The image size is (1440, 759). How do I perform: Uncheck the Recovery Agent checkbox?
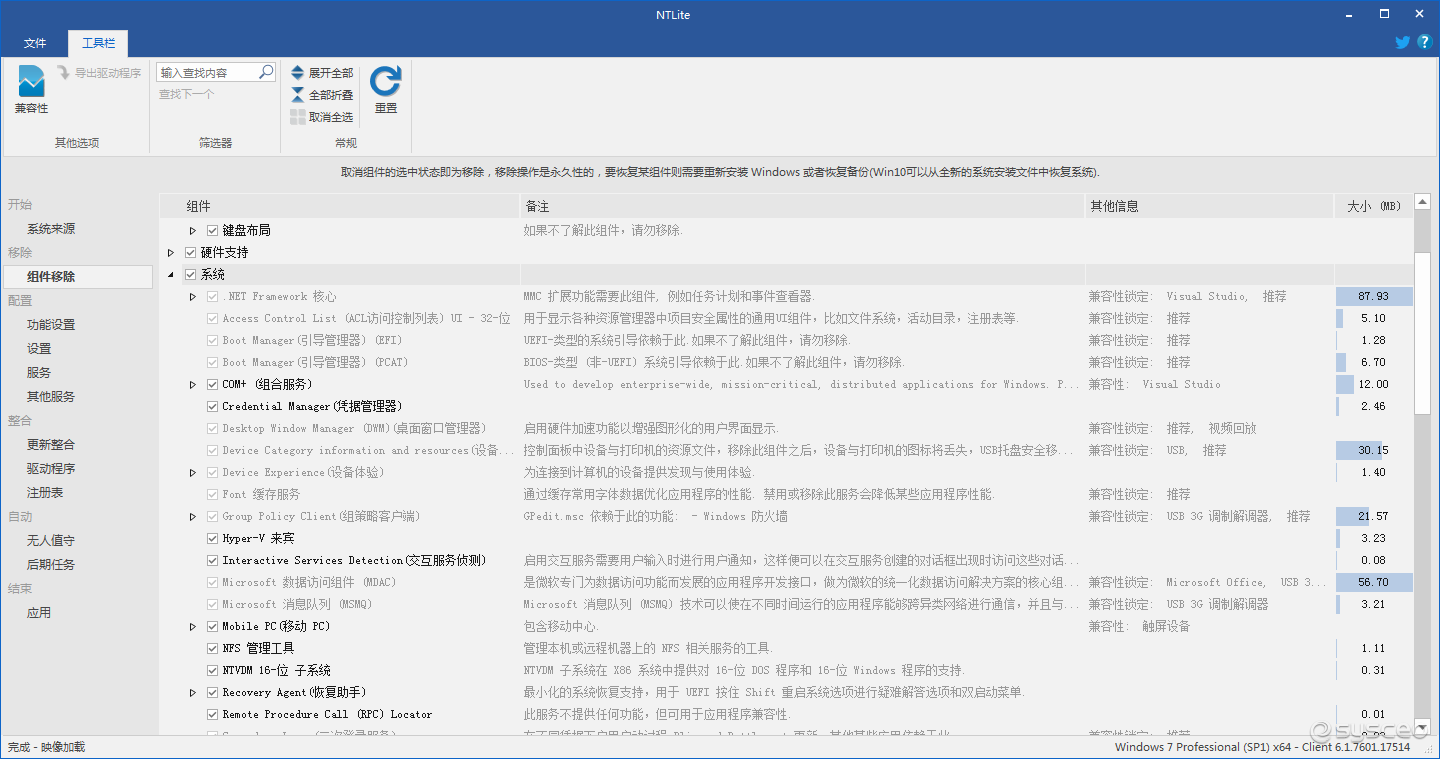point(212,693)
